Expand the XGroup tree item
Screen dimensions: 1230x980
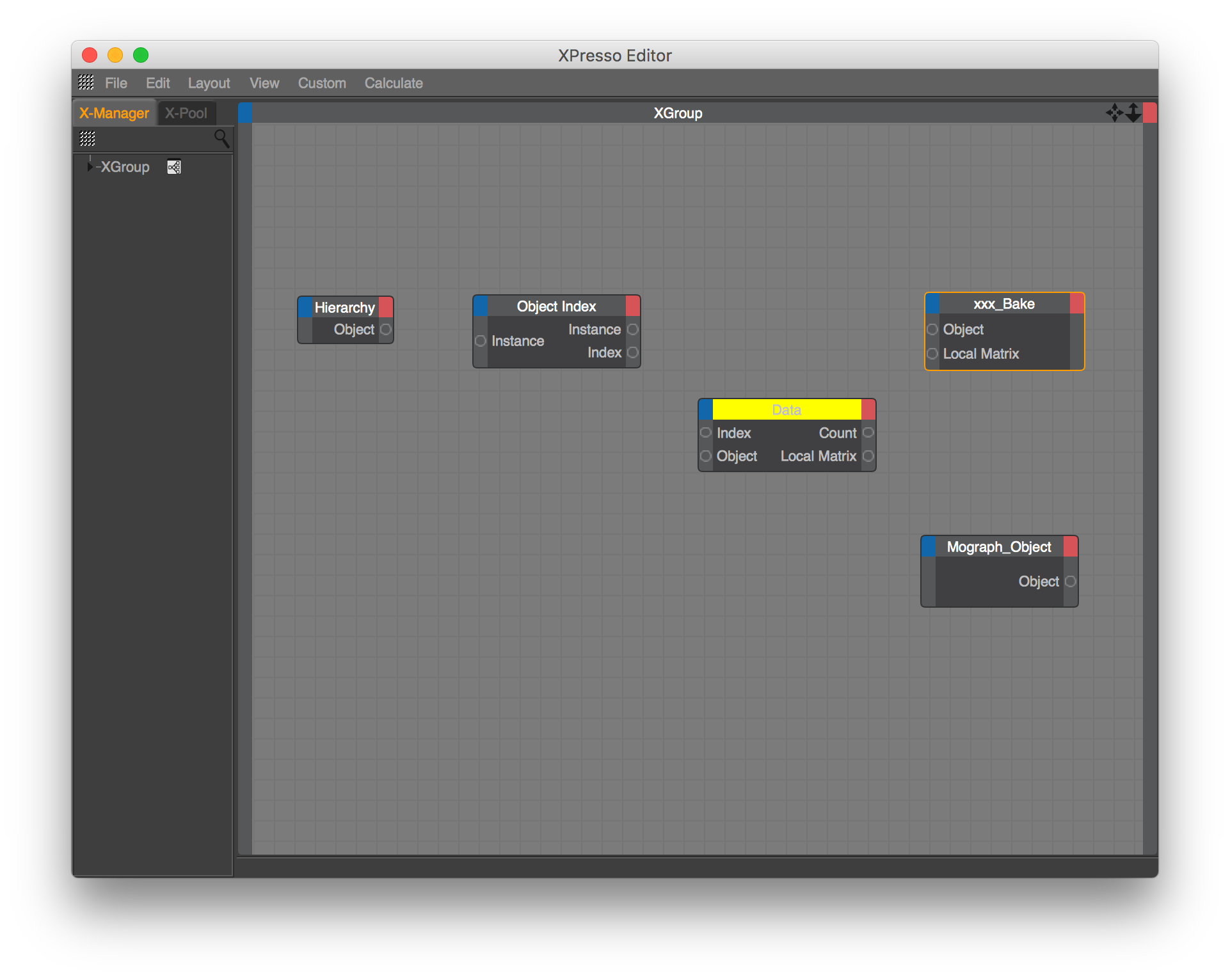(x=90, y=167)
